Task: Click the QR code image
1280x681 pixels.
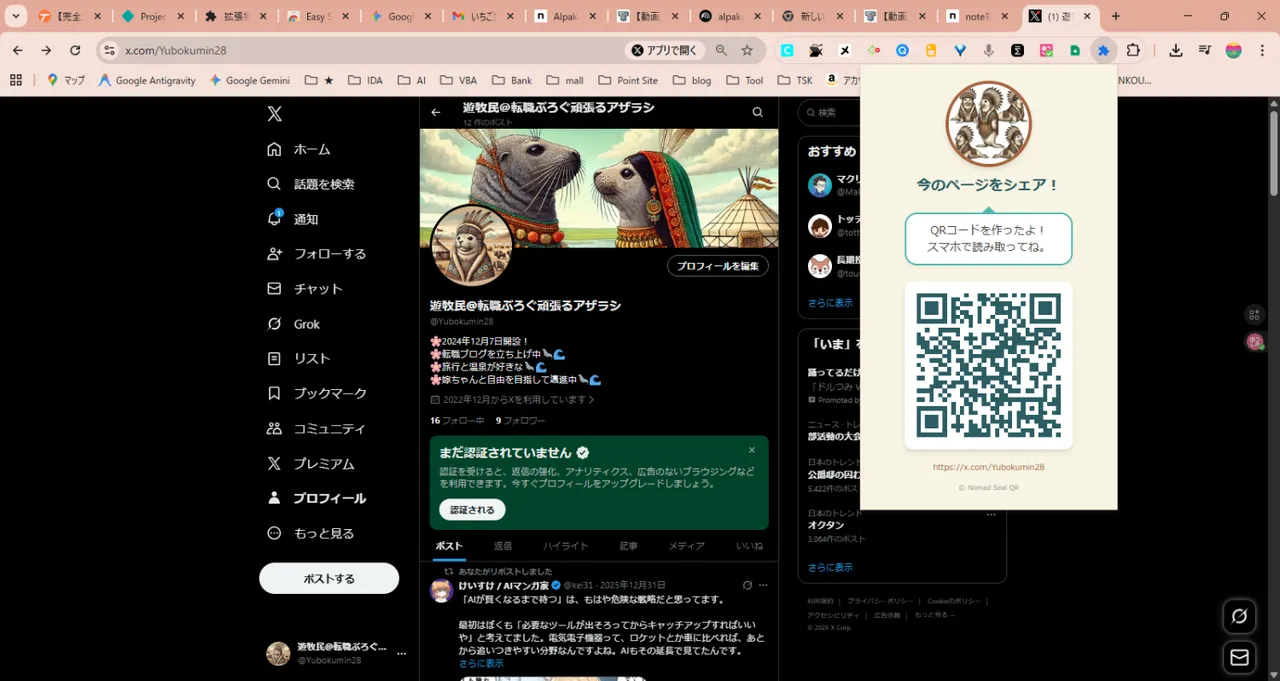Action: coord(988,365)
